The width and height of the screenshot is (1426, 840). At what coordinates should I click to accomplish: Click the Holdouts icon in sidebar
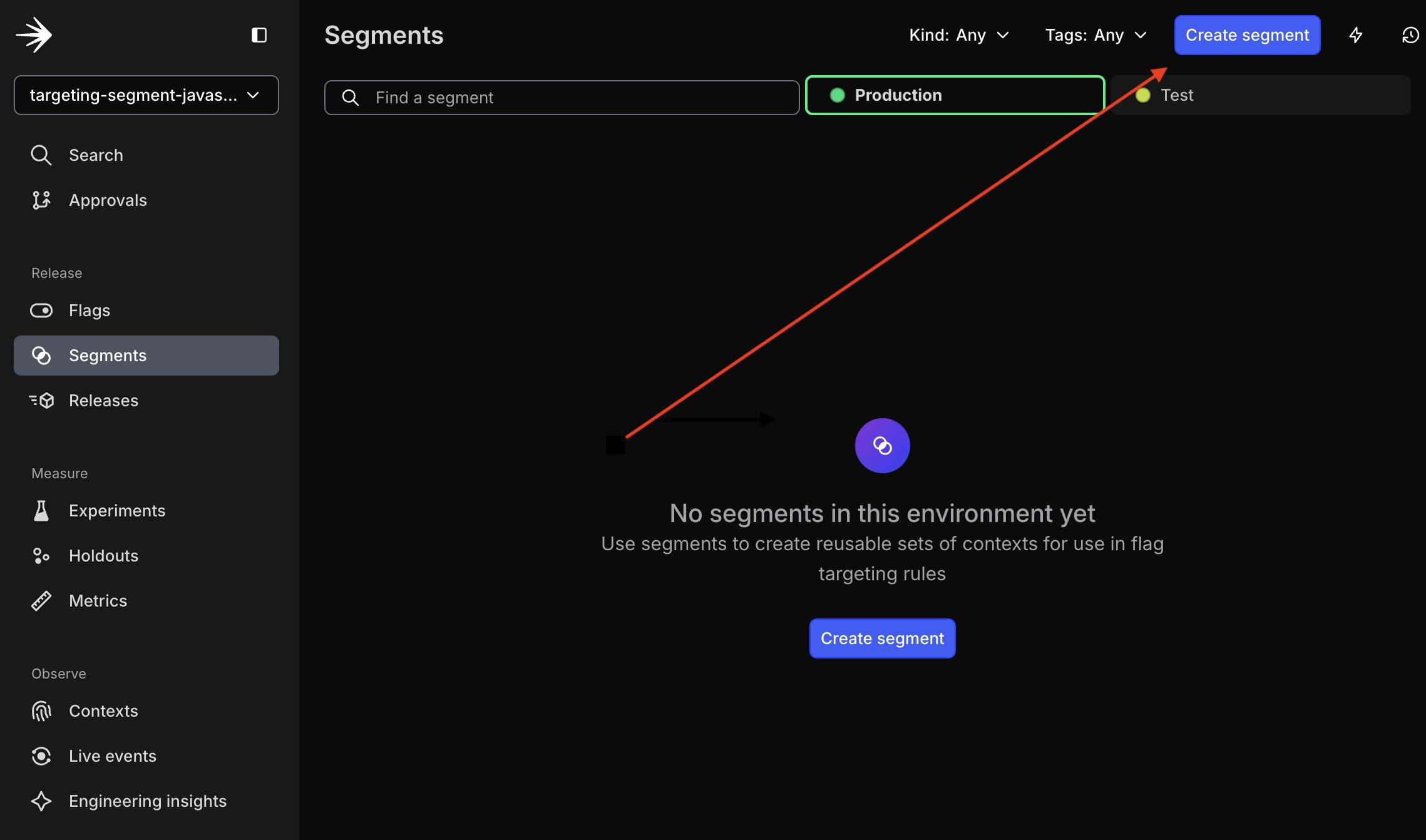(x=40, y=555)
